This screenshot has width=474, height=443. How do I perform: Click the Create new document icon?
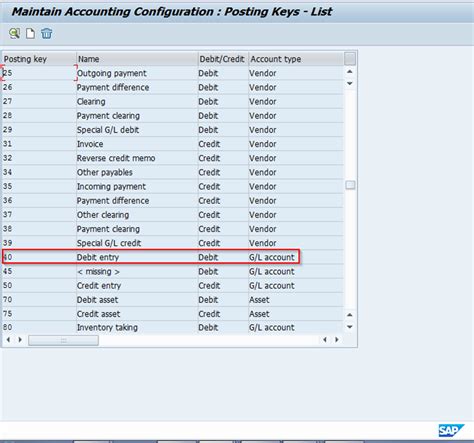30,33
